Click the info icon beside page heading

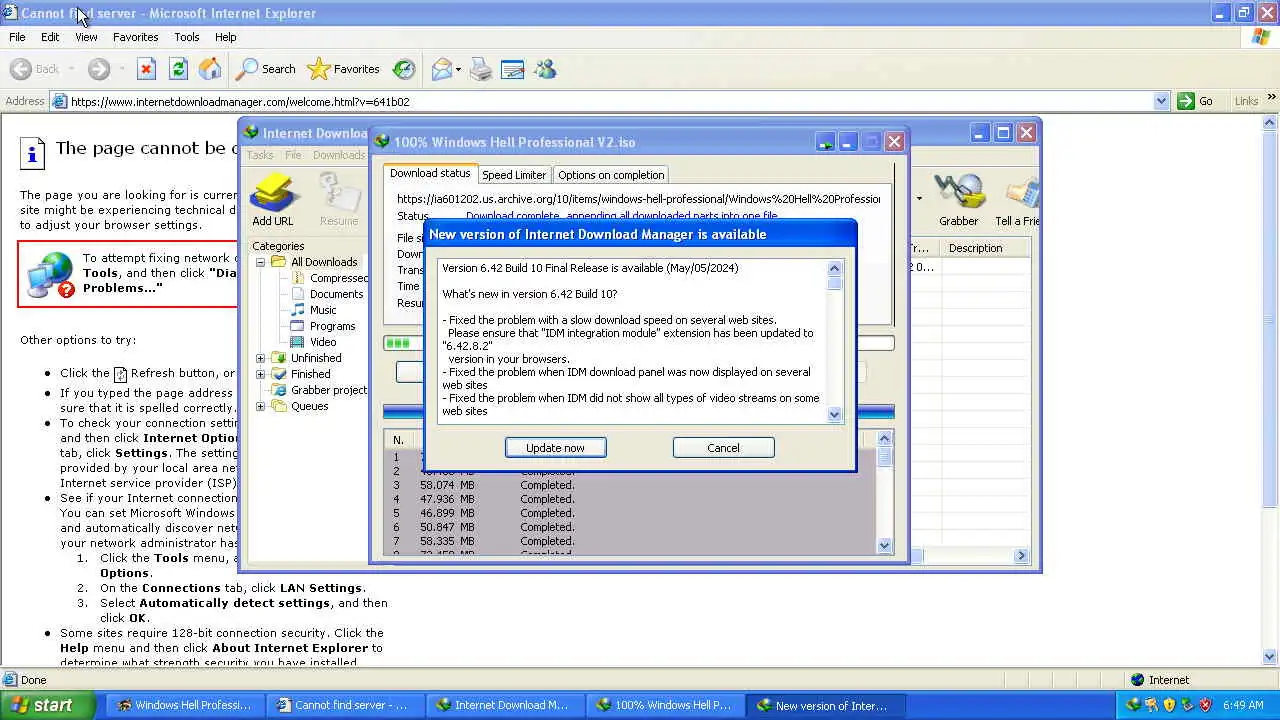[x=33, y=154]
